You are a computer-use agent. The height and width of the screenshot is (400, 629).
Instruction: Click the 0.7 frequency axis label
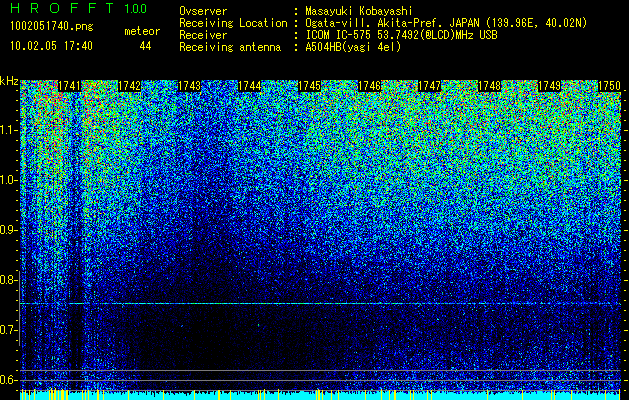pyautogui.click(x=8, y=330)
